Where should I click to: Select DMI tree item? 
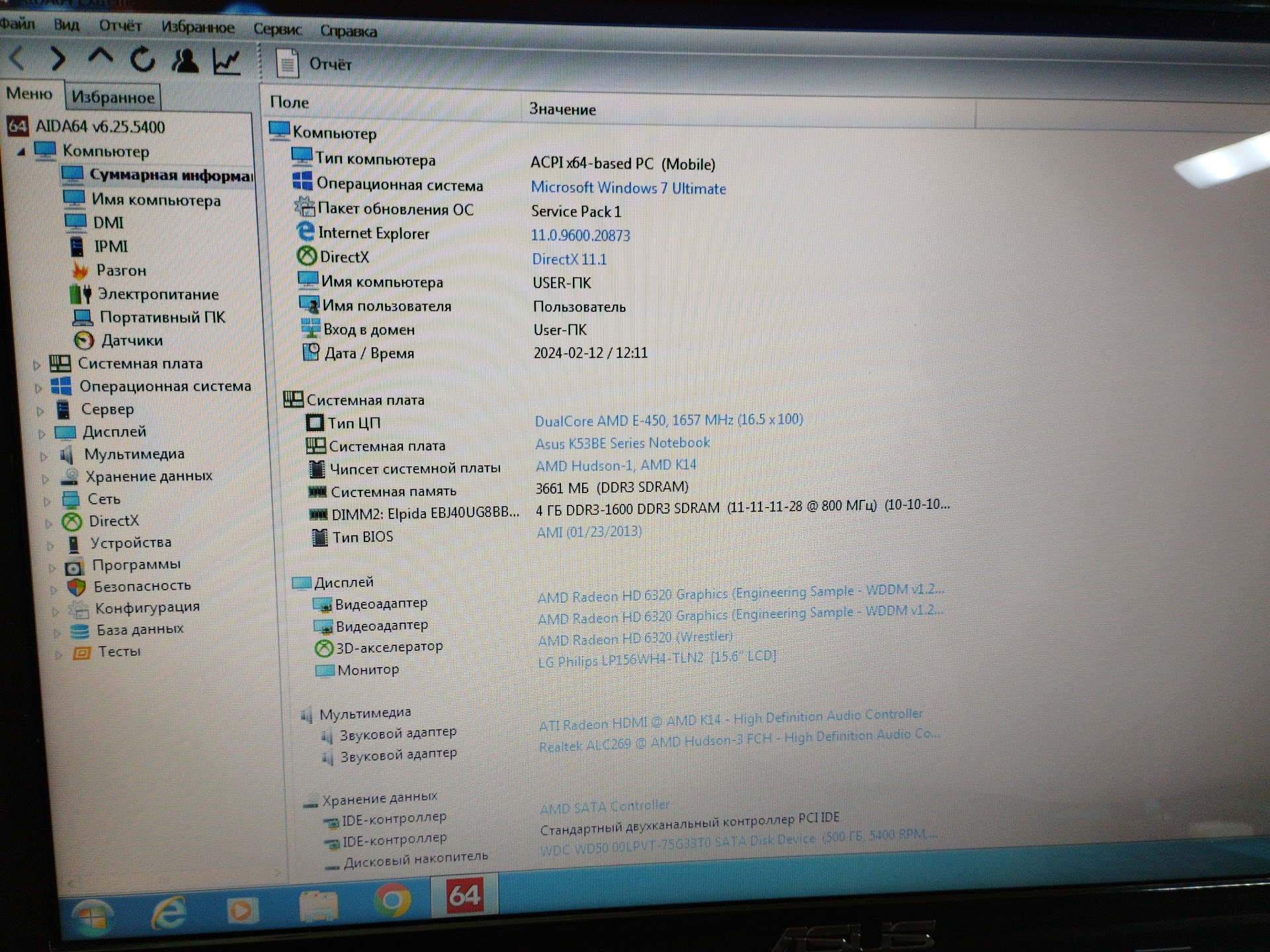tap(108, 223)
